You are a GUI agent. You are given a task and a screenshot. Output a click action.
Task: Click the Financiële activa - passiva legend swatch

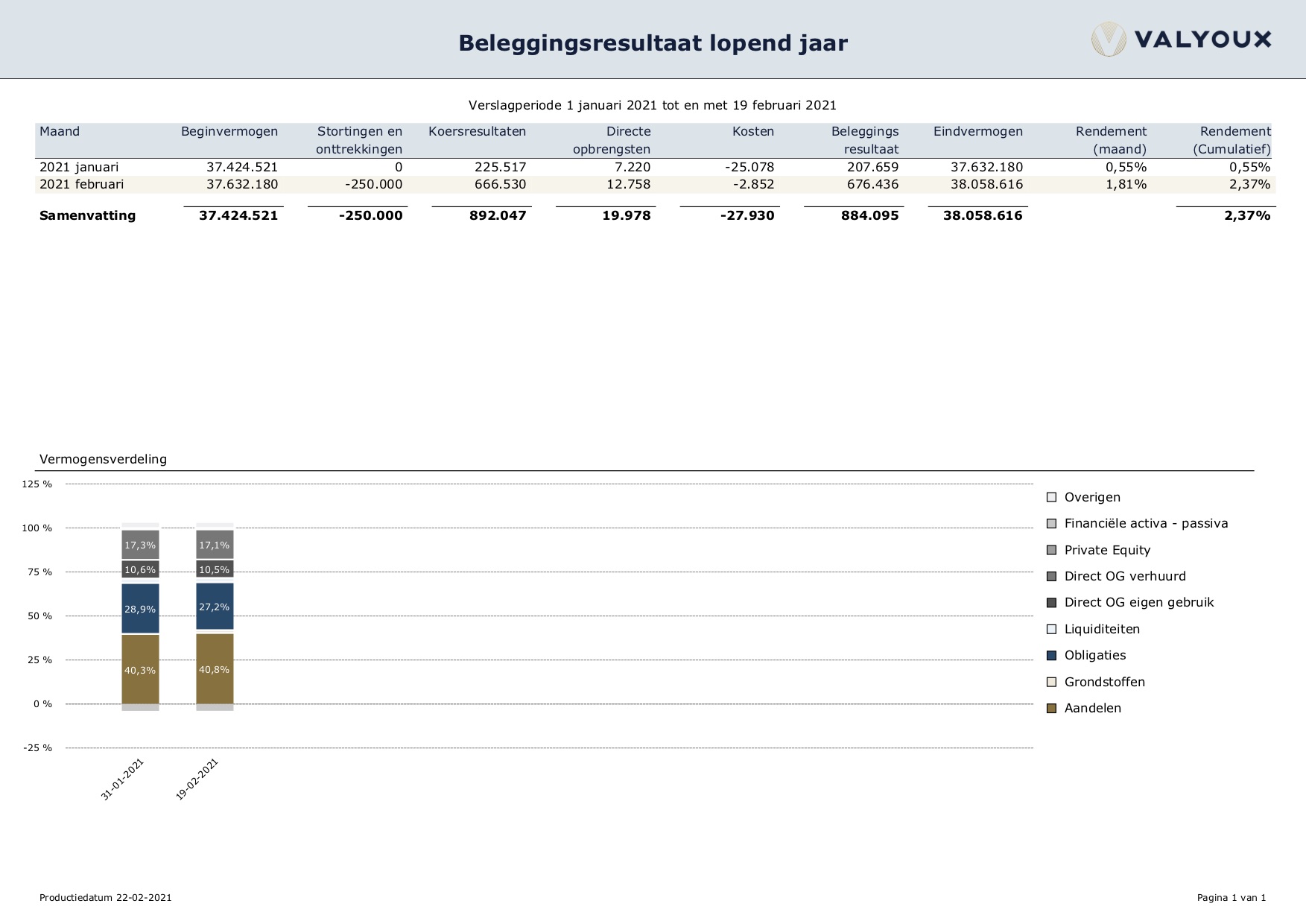point(1051,524)
